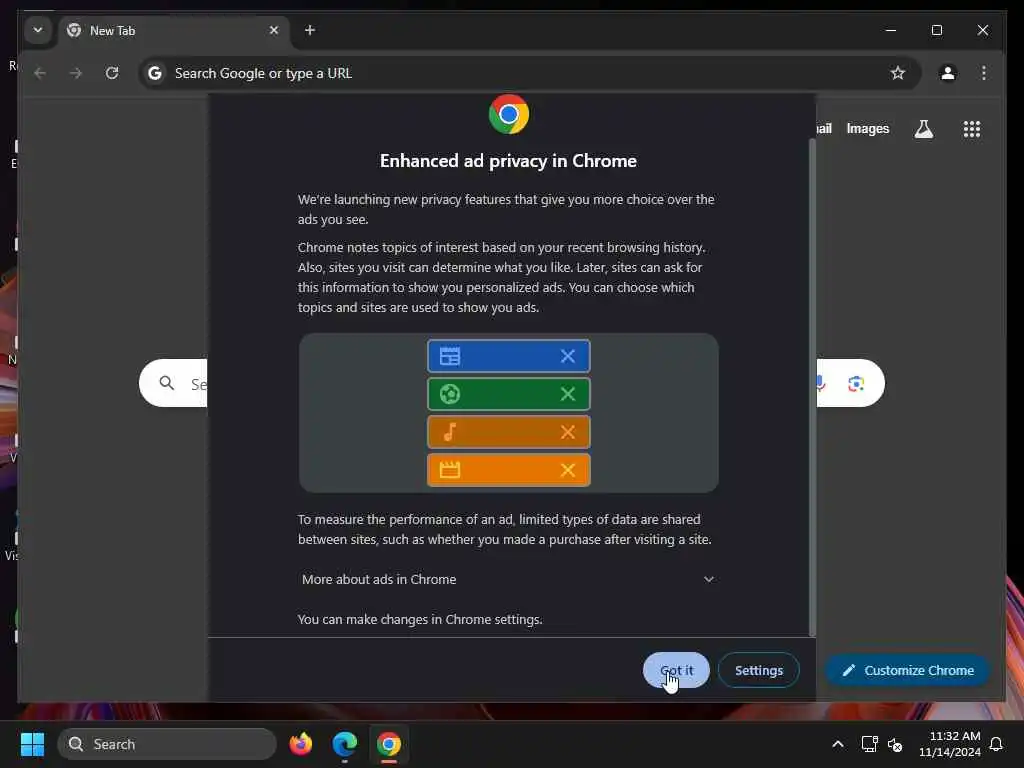
Task: Open the network status tray icon
Action: [x=869, y=744]
